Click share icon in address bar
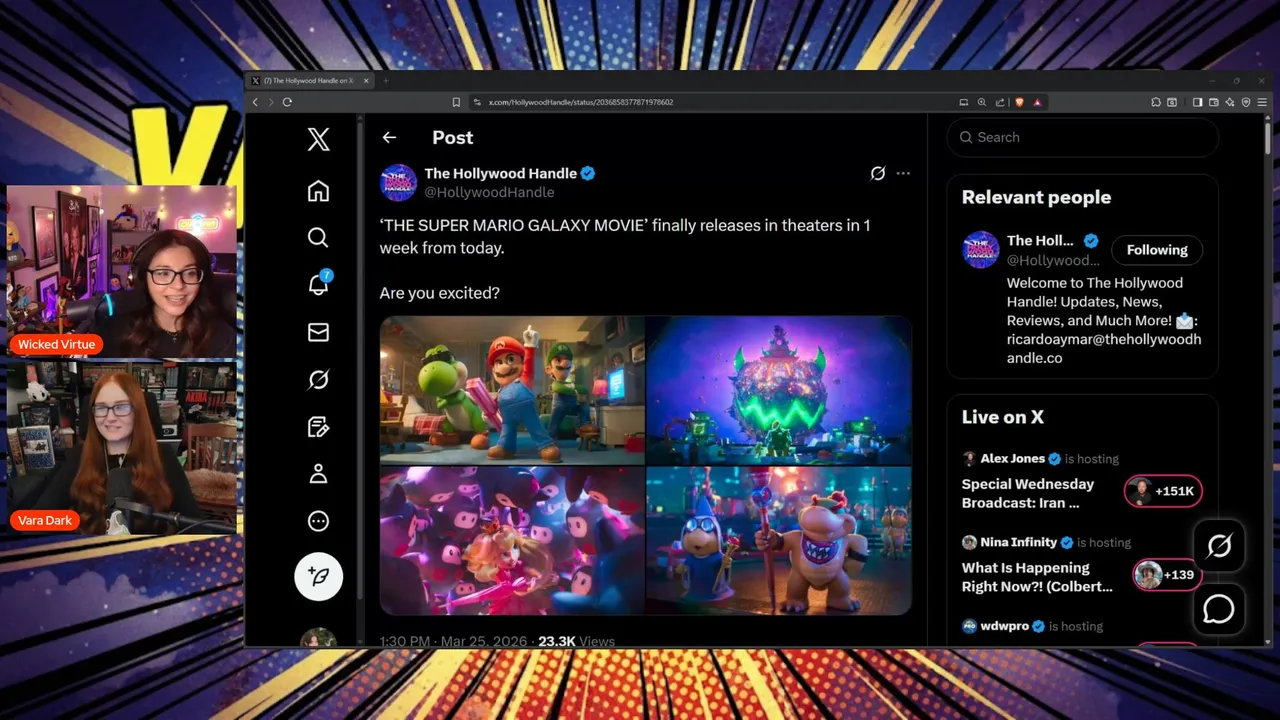 pyautogui.click(x=999, y=102)
